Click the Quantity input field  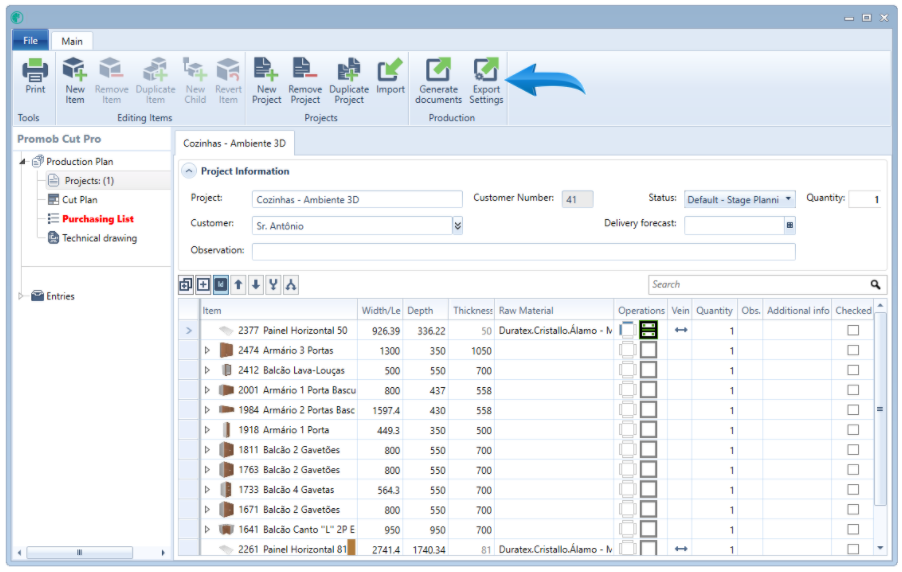point(865,199)
